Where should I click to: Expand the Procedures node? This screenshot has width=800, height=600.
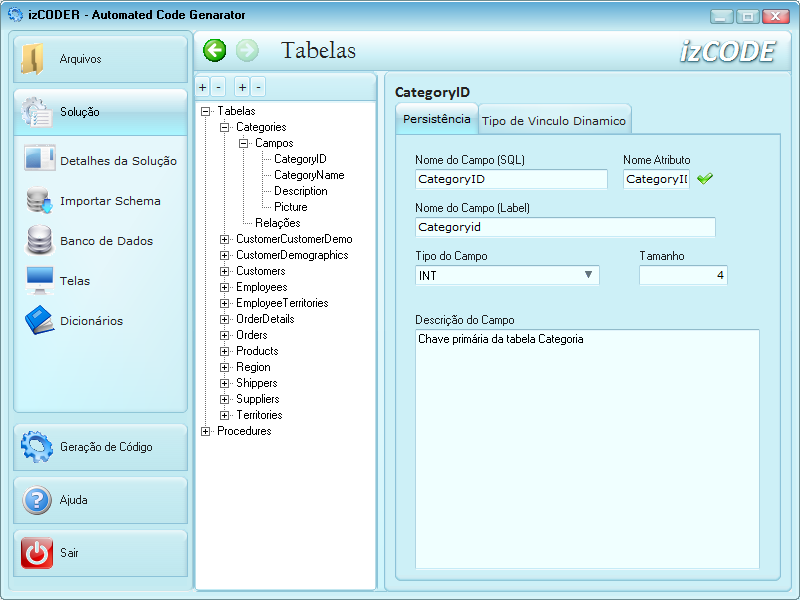(205, 431)
